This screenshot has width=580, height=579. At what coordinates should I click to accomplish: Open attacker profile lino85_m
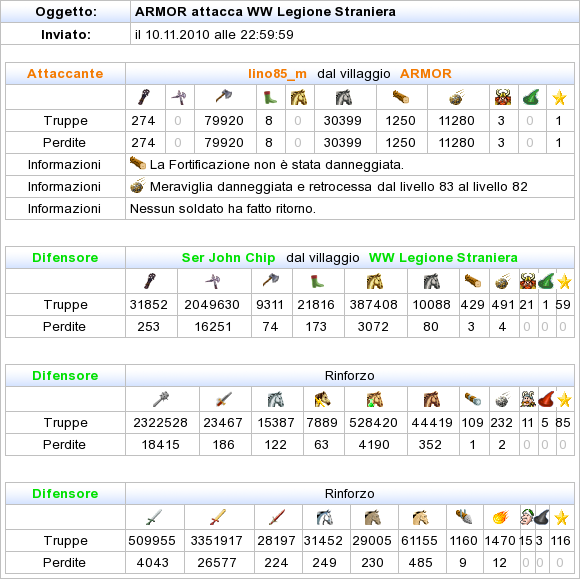(277, 74)
